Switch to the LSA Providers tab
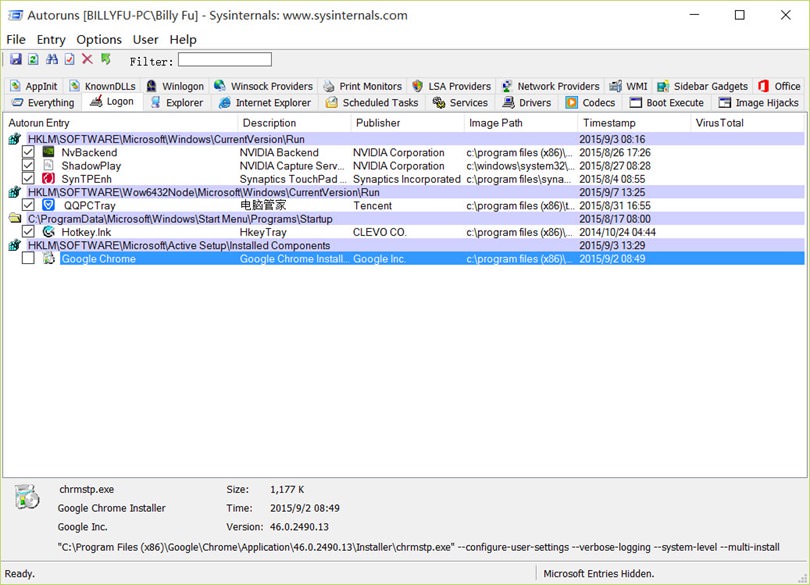 click(452, 86)
